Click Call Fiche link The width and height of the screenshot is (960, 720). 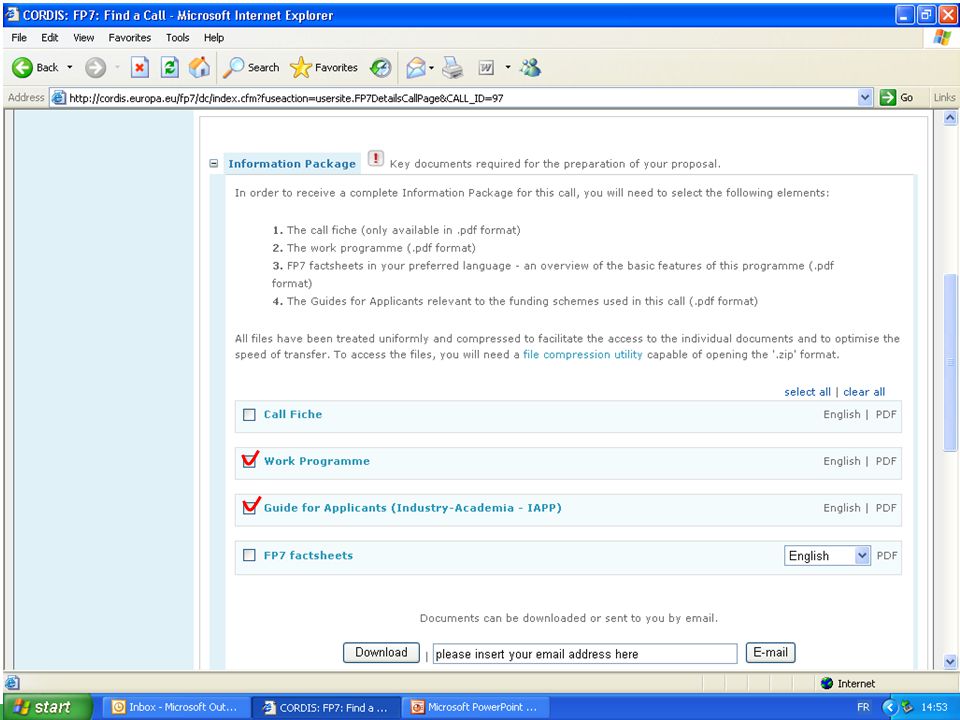tap(293, 414)
